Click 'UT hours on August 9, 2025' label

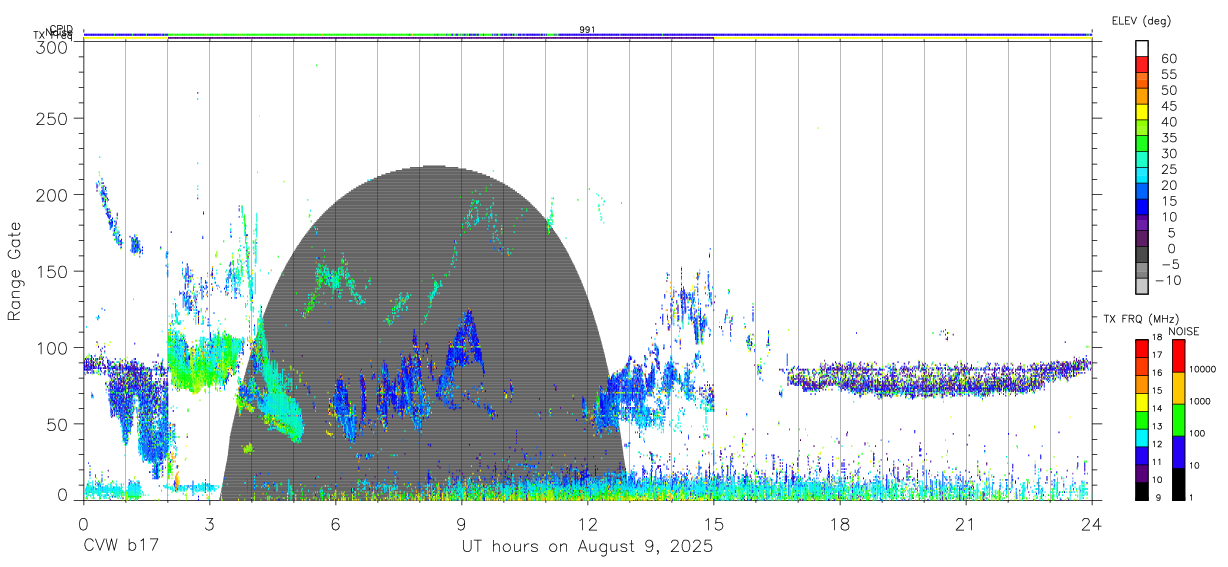tap(587, 547)
